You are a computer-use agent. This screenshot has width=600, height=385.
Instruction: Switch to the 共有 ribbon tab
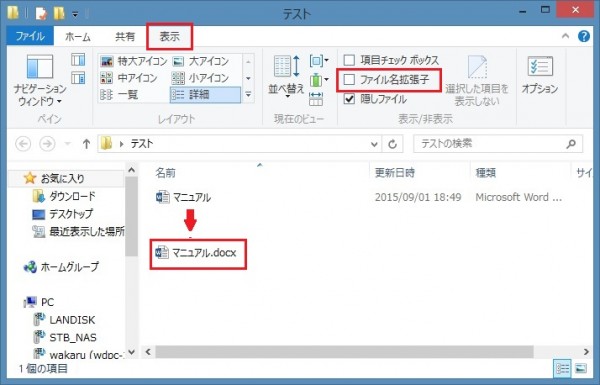(x=125, y=37)
